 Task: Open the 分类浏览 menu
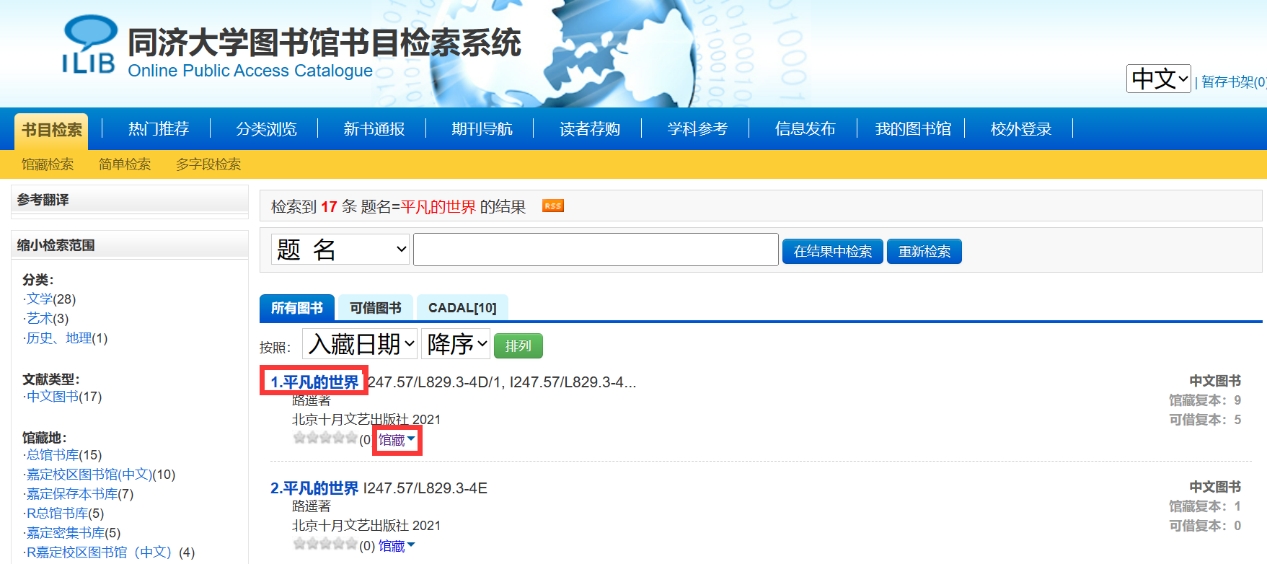point(266,129)
